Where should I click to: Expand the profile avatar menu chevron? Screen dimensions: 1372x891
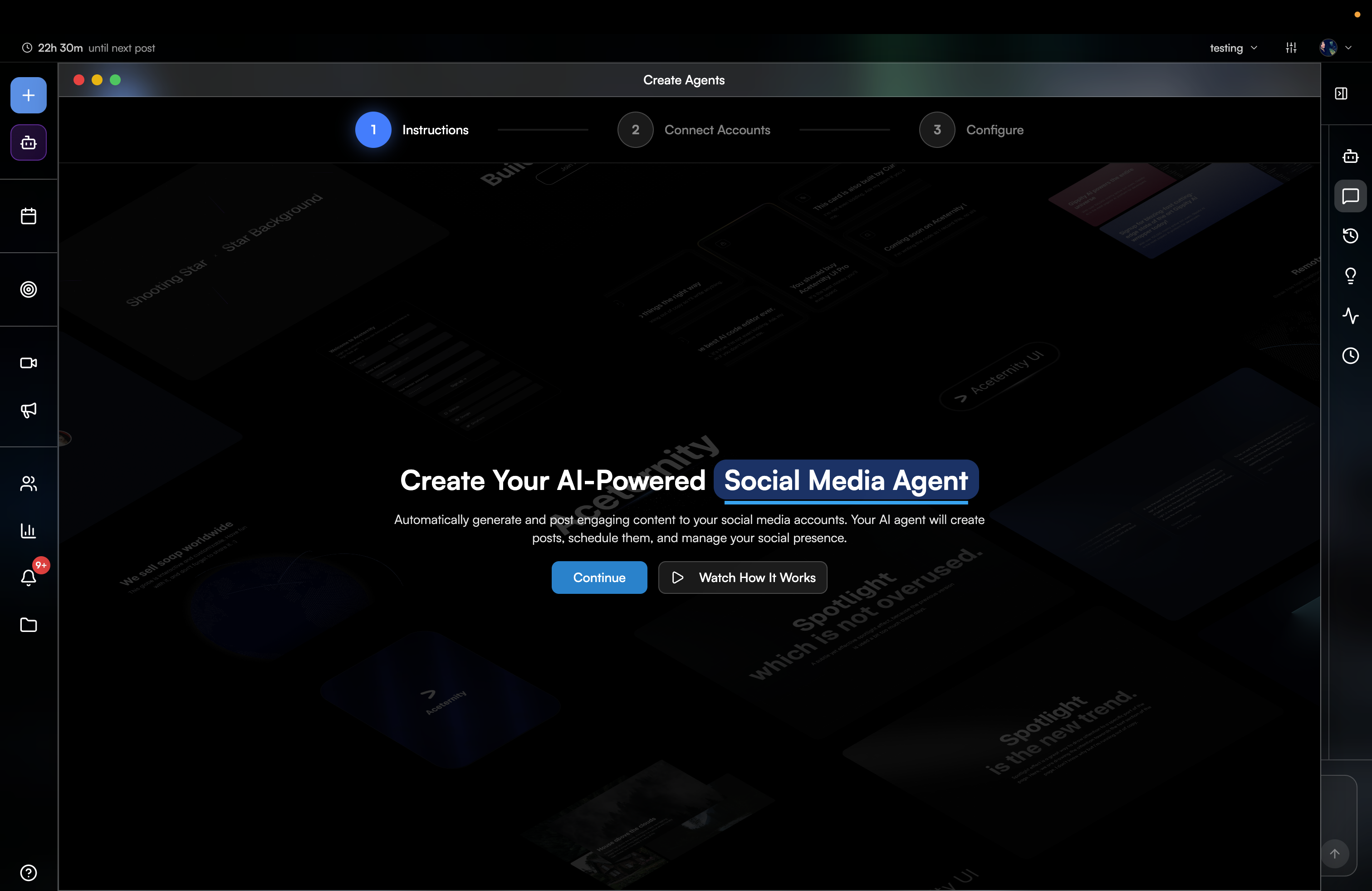tap(1348, 48)
